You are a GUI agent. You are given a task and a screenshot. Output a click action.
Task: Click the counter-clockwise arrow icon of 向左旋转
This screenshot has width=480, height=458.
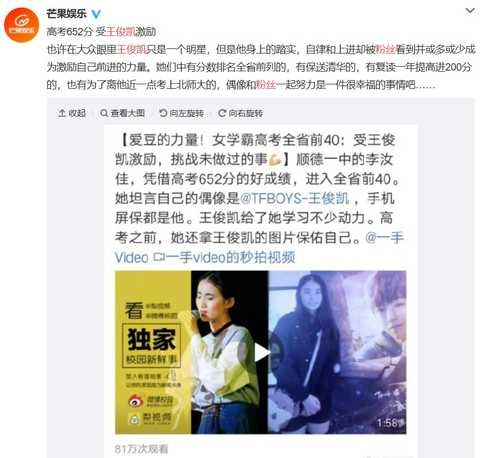point(163,113)
